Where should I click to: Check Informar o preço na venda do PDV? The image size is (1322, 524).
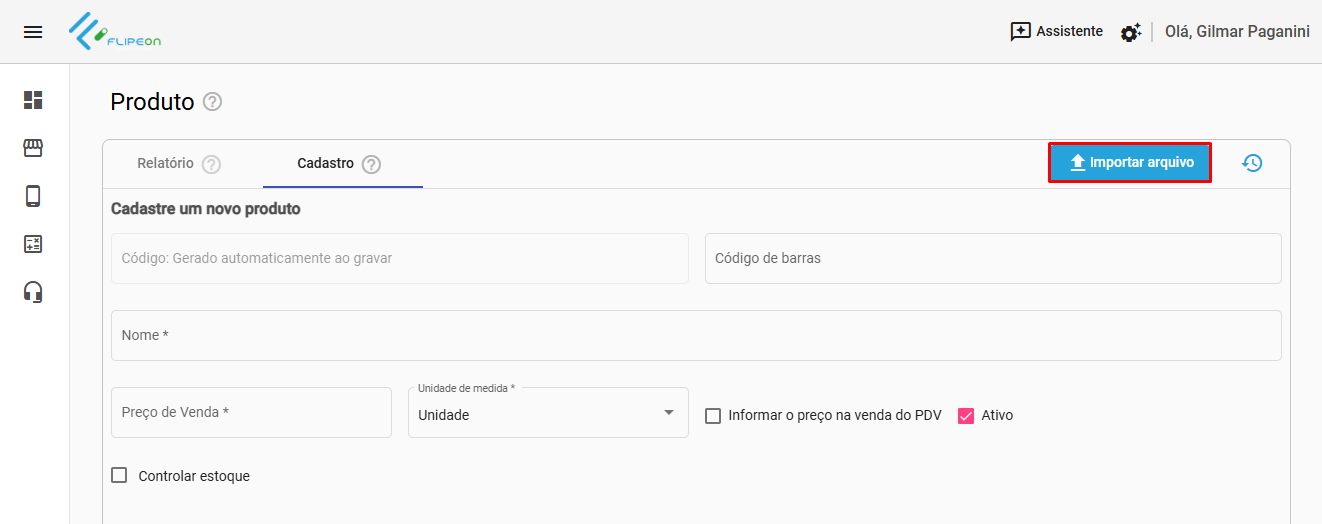click(x=713, y=416)
